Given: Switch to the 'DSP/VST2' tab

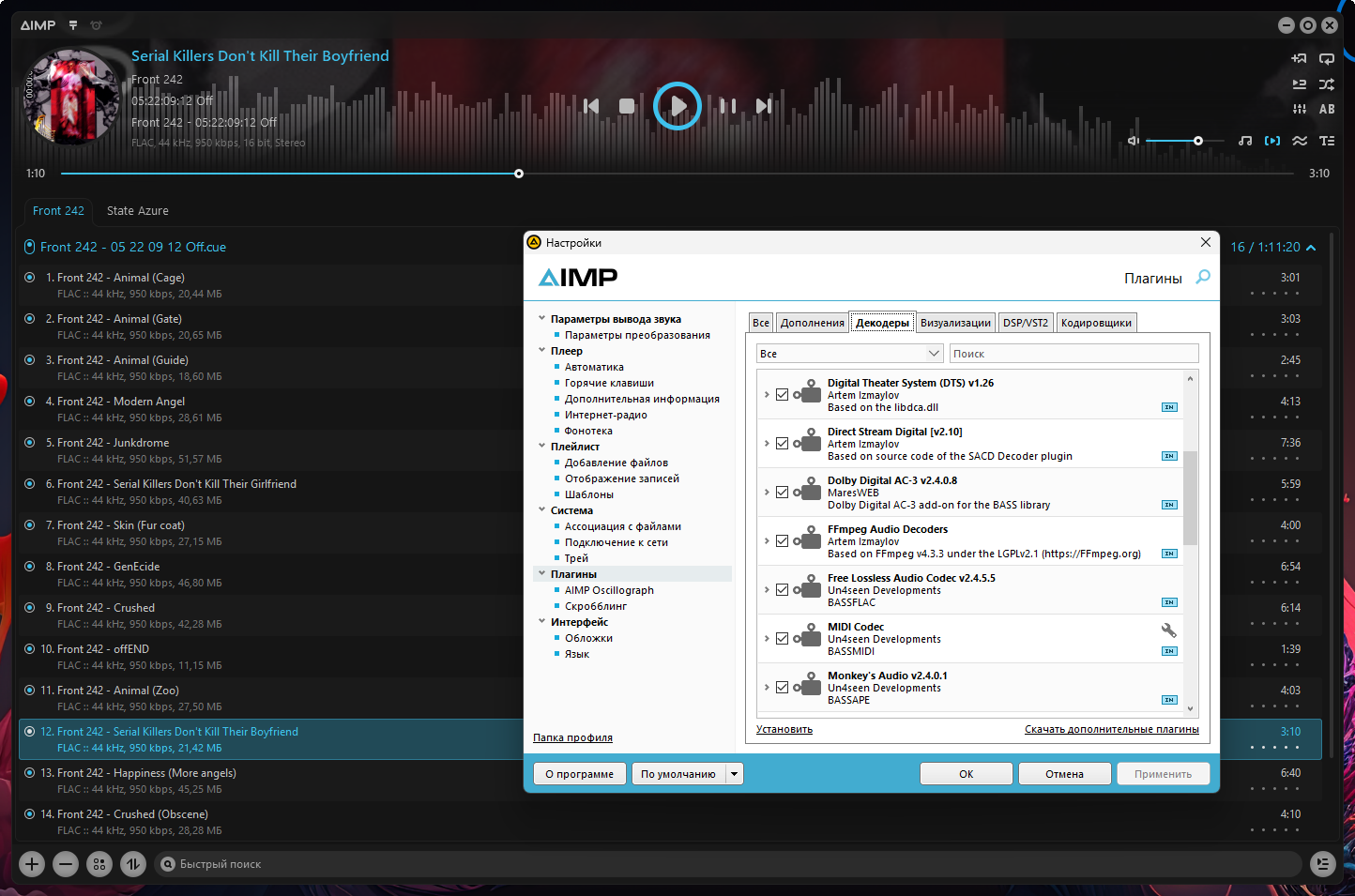Looking at the screenshot, I should click(x=1026, y=323).
